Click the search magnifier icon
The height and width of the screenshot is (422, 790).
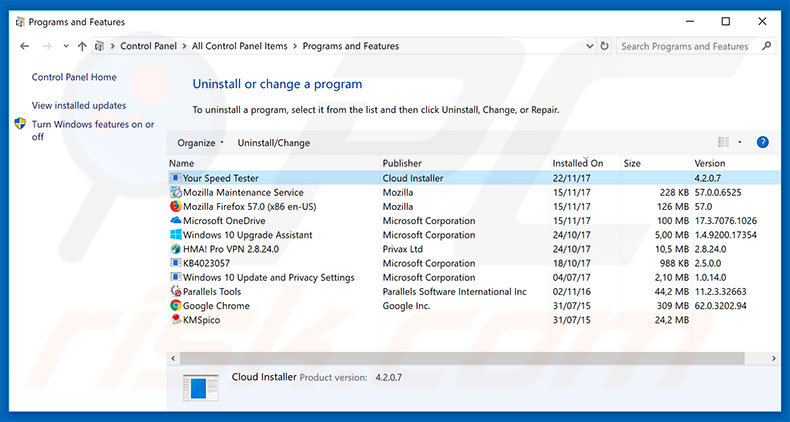766,46
